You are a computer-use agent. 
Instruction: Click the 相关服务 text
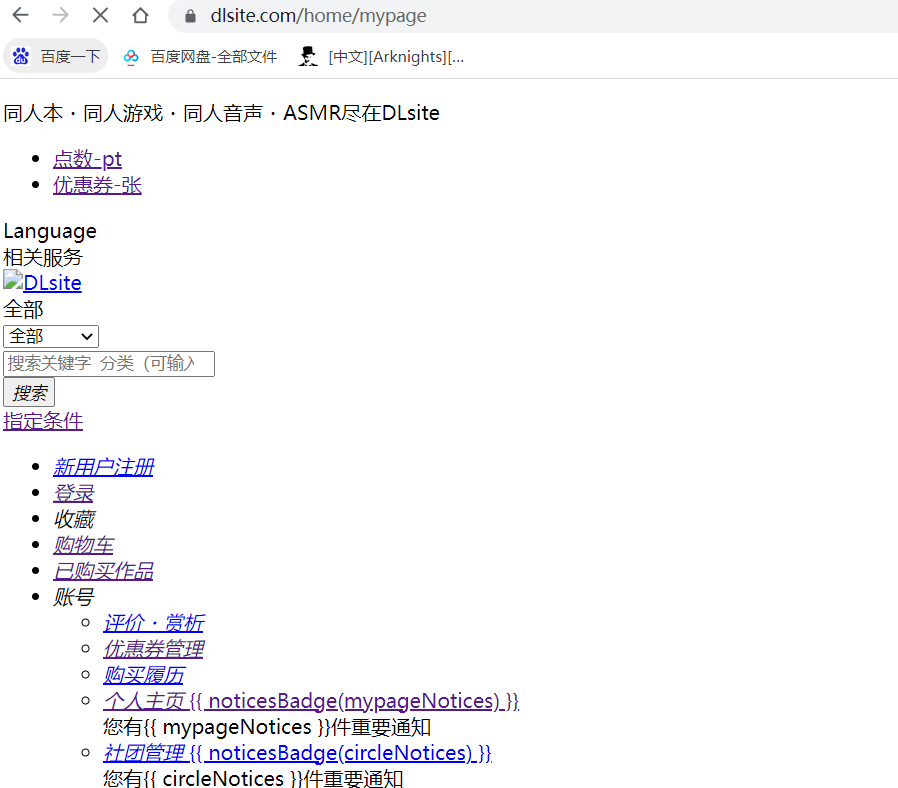pos(43,257)
